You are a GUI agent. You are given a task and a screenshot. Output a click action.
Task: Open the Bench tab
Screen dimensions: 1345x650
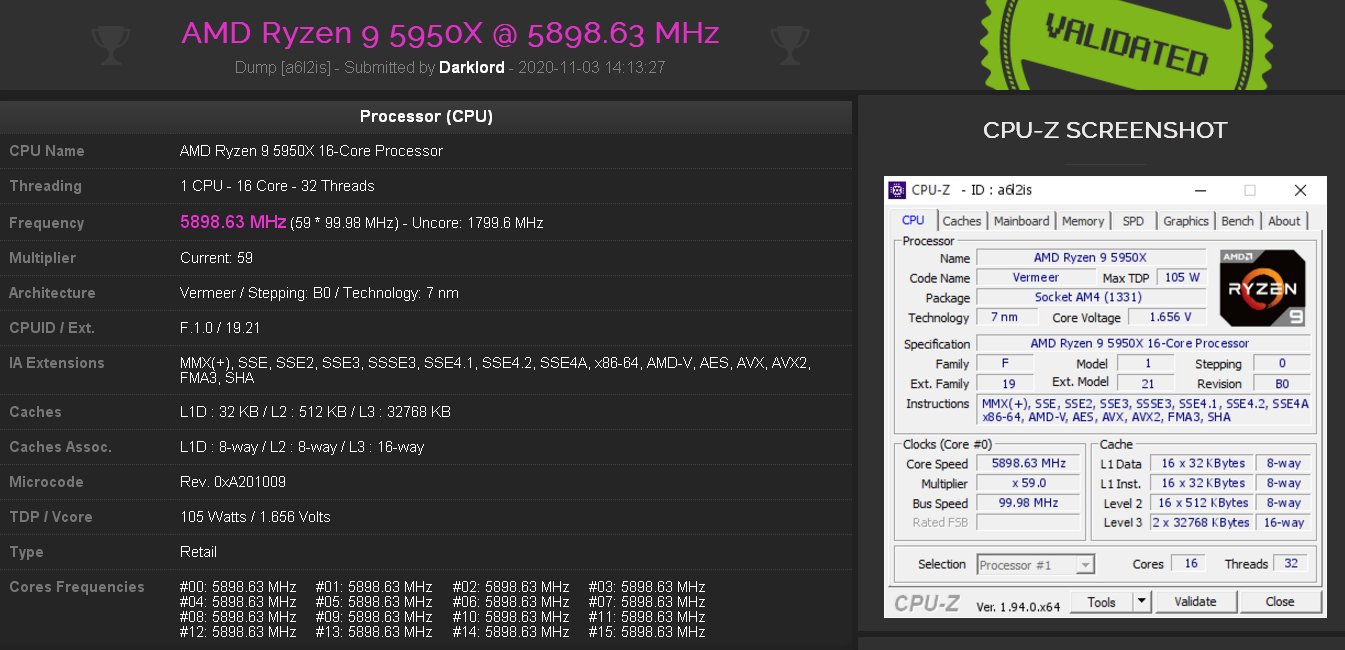(1237, 221)
